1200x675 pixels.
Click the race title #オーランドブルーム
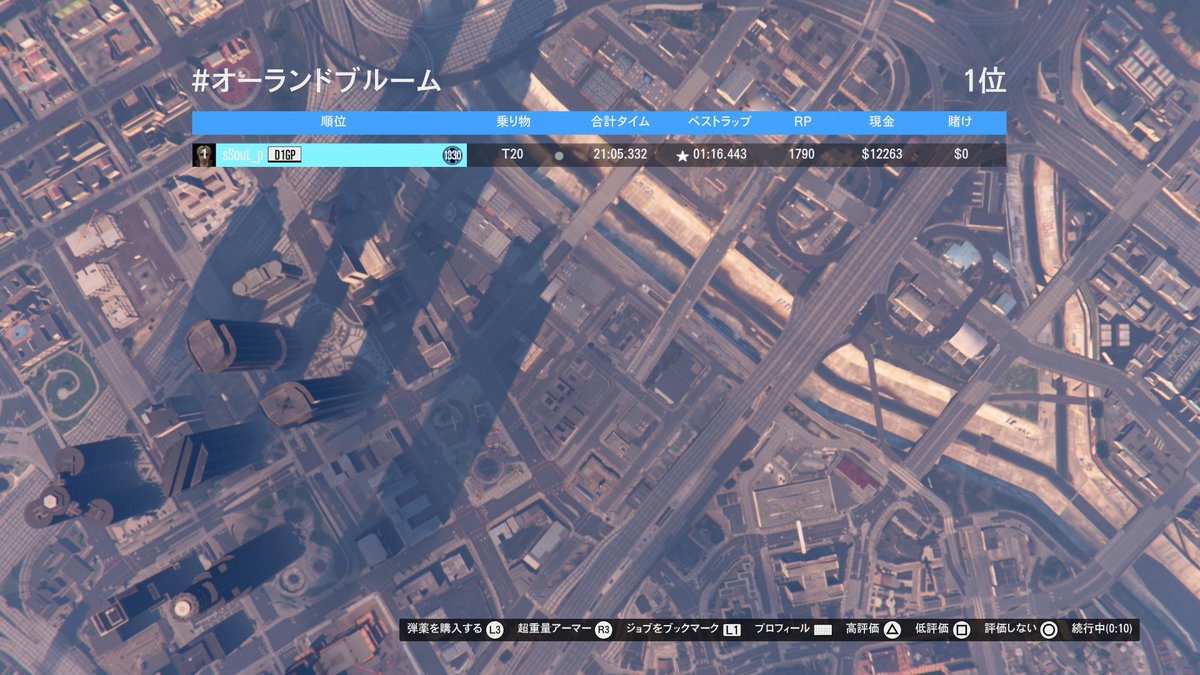click(x=316, y=81)
